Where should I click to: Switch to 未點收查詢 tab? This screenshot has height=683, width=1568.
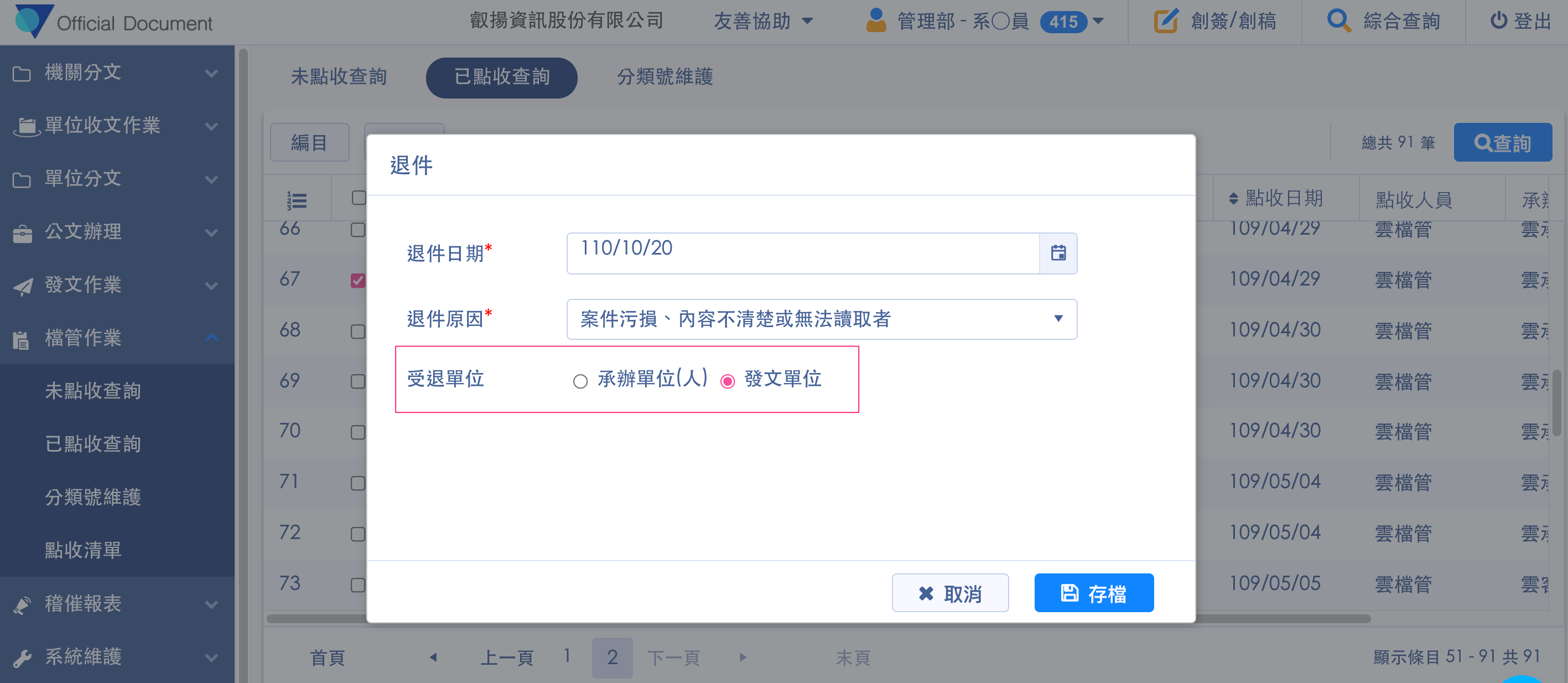coord(339,77)
